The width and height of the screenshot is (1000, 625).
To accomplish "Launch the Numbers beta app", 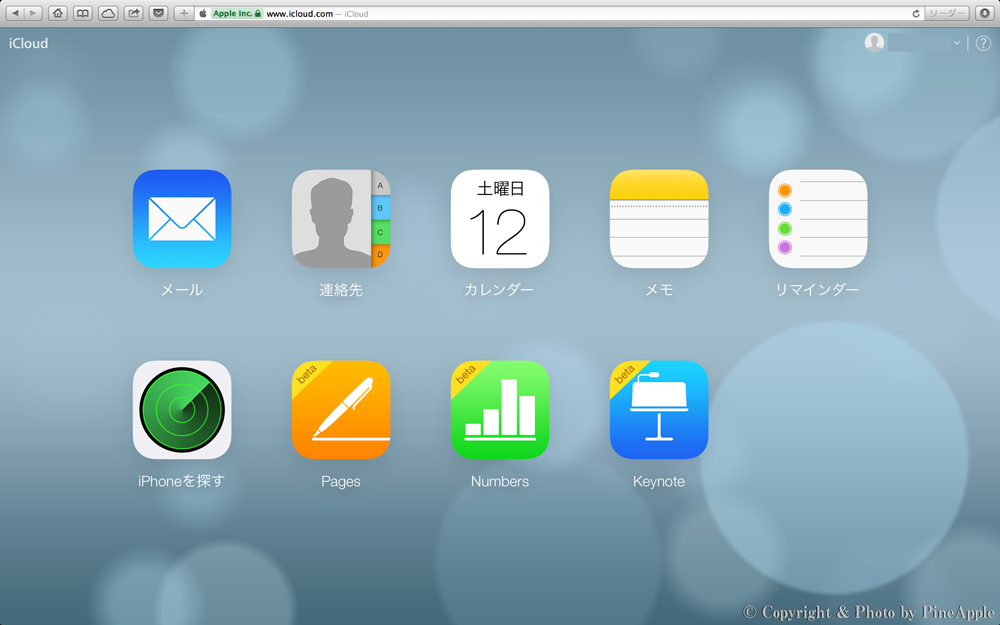I will 499,410.
